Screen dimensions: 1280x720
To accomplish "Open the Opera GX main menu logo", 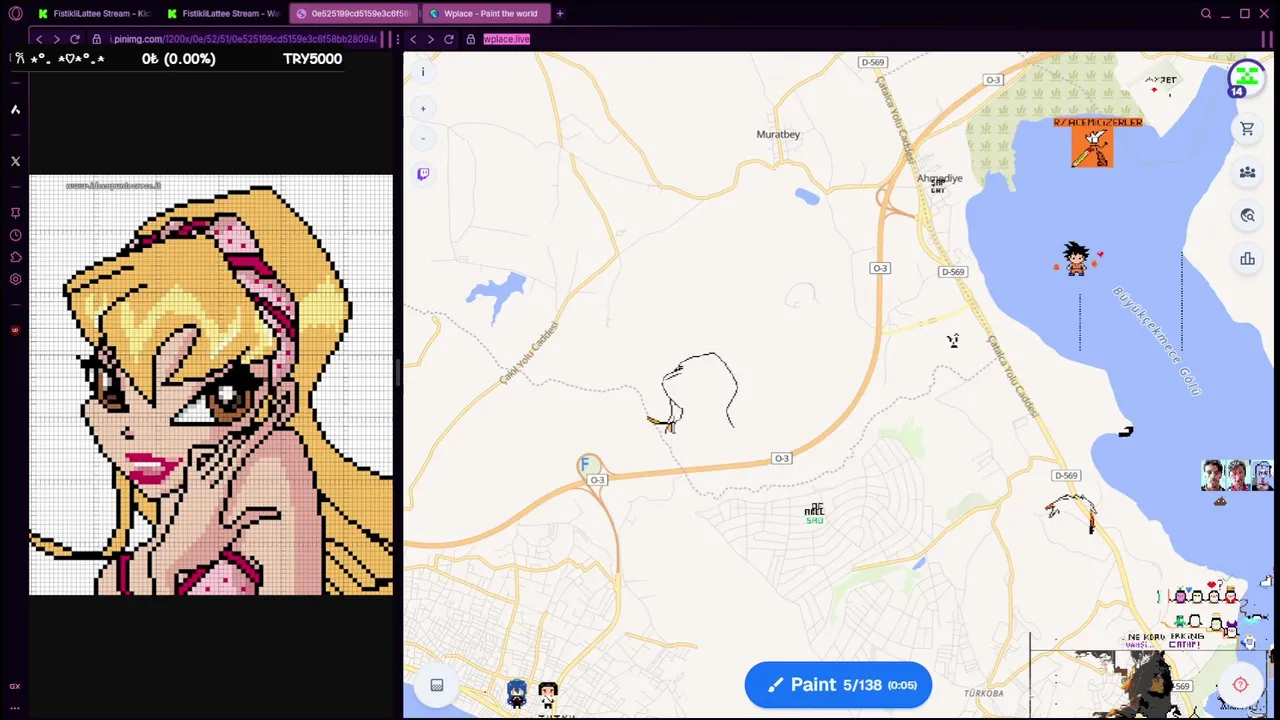I will 15,13.
